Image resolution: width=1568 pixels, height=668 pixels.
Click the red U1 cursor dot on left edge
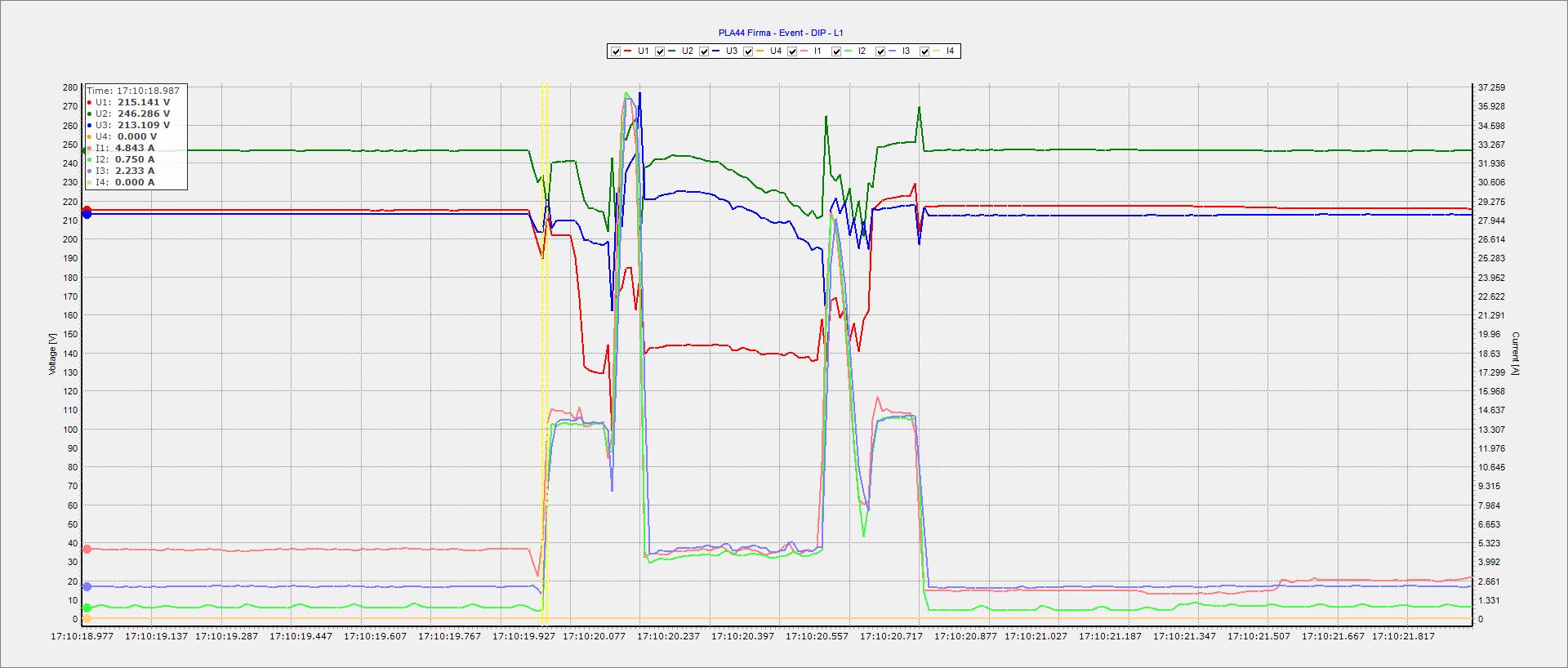(x=87, y=211)
